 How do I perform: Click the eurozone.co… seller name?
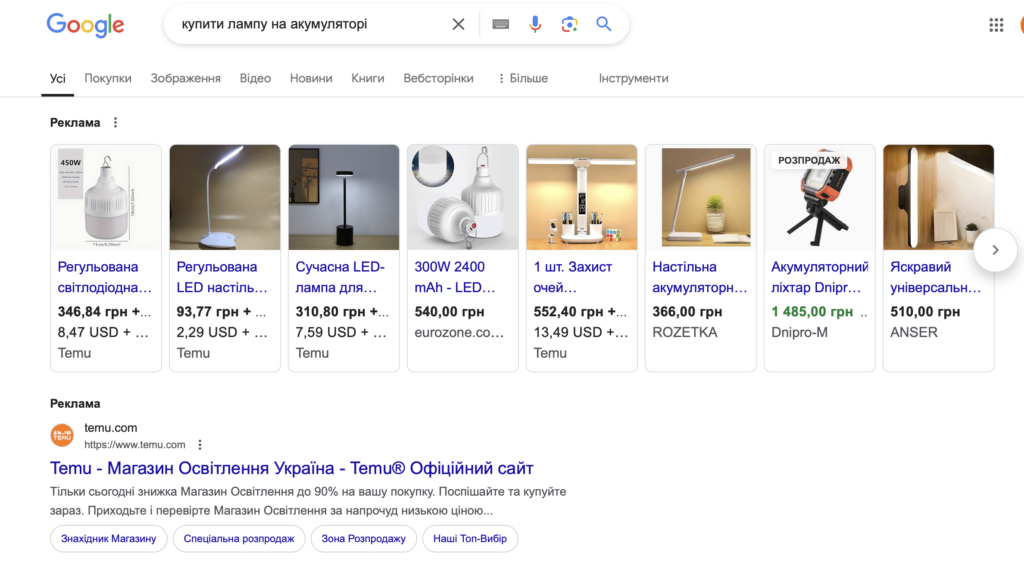coord(459,332)
